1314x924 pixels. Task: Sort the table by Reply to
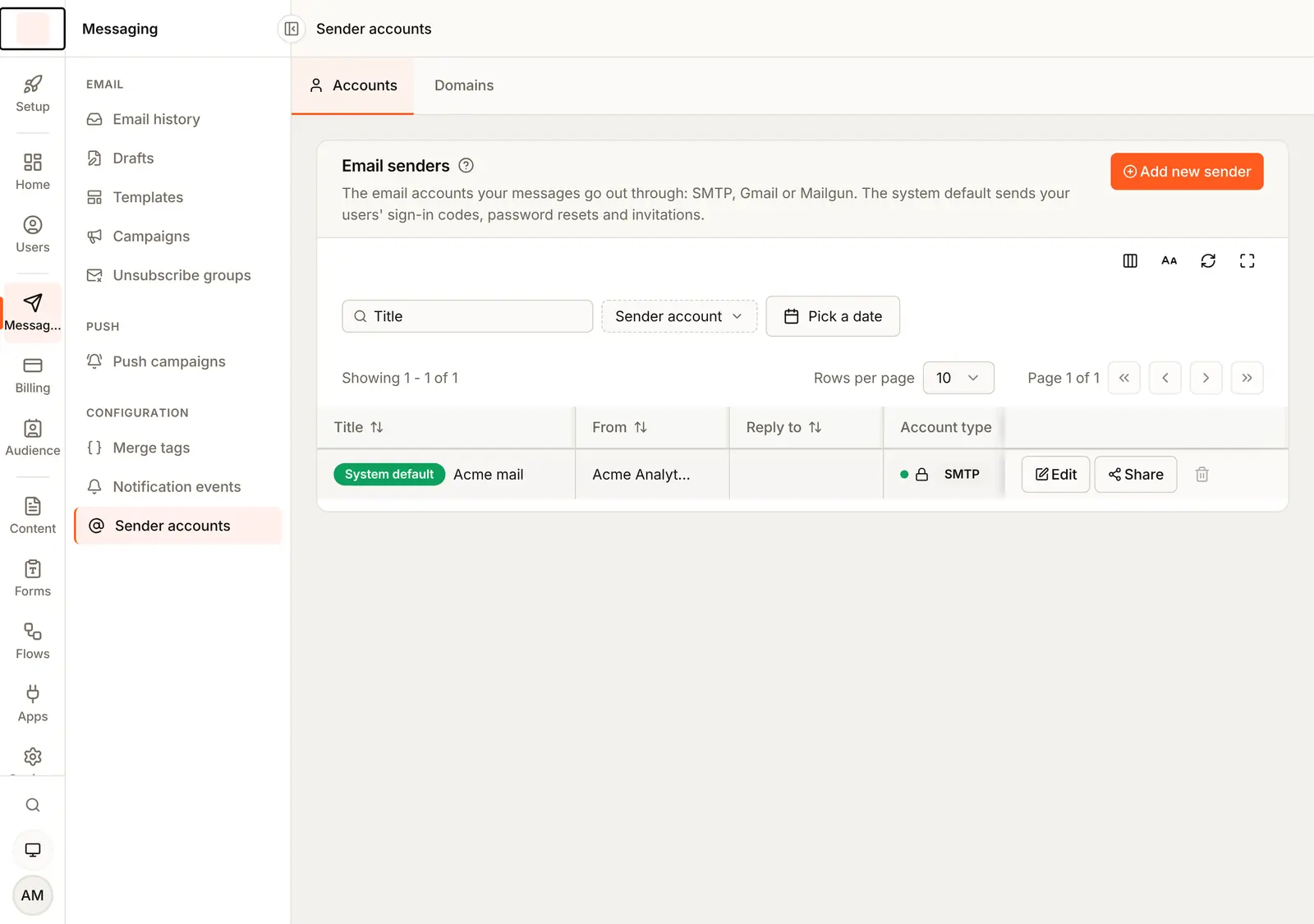[x=784, y=427]
